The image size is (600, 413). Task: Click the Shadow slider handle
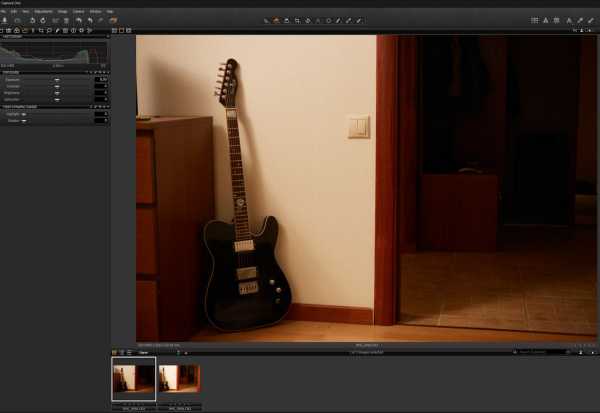click(24, 121)
